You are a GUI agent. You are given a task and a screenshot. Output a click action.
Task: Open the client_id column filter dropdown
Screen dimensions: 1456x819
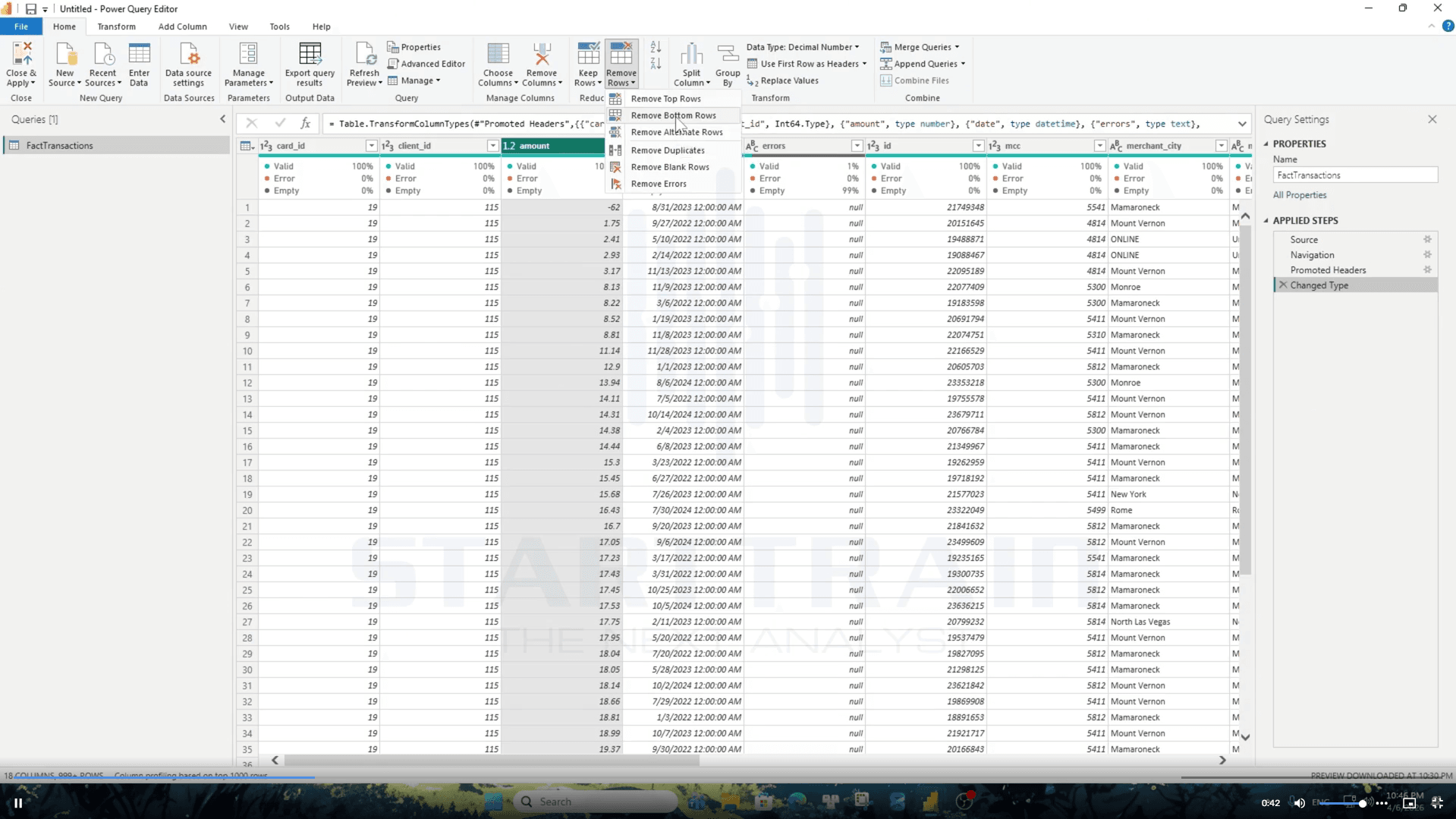(x=492, y=146)
